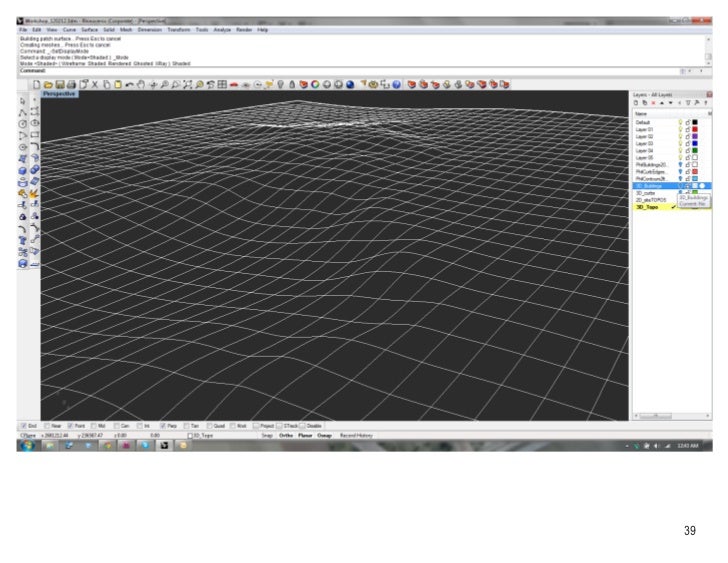Enable the Near osnap checkbox
Screen dimensions: 728x563
48,426
